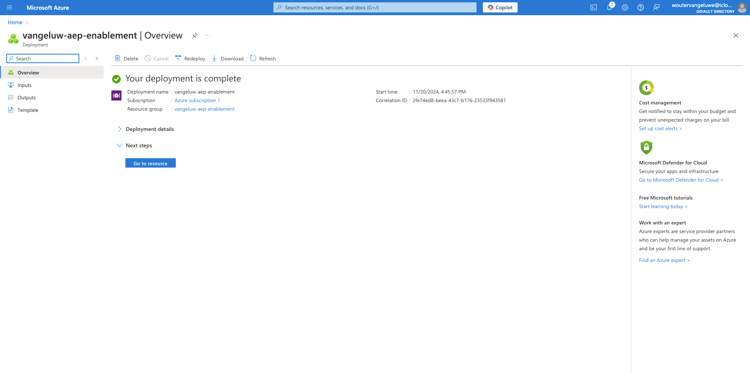Click the Microsoft Defender shield icon
The width and height of the screenshot is (750, 373).
point(646,147)
